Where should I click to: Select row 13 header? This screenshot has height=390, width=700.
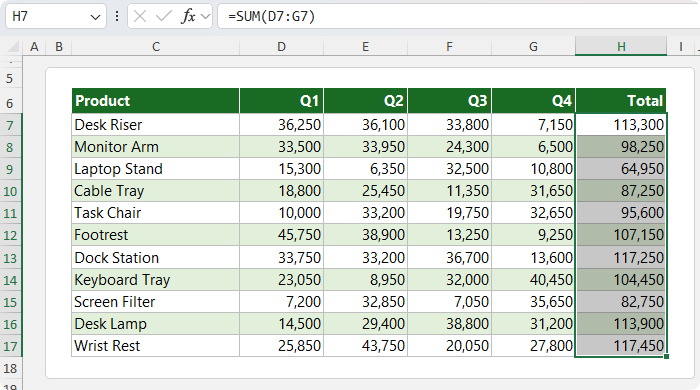tap(10, 258)
